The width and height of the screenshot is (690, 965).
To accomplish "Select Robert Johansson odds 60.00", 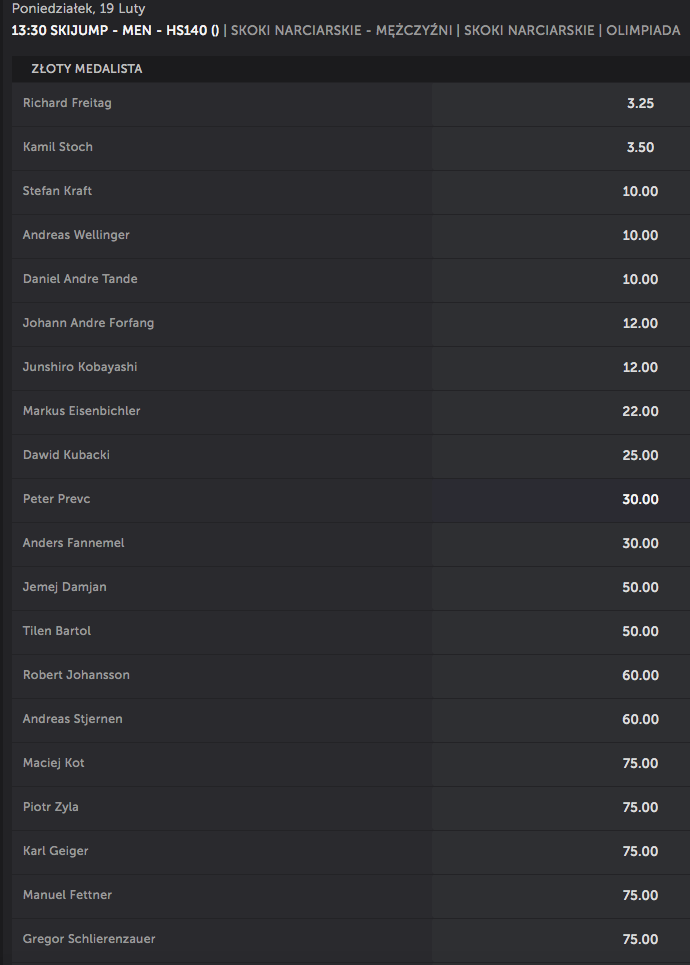I will pyautogui.click(x=561, y=676).
